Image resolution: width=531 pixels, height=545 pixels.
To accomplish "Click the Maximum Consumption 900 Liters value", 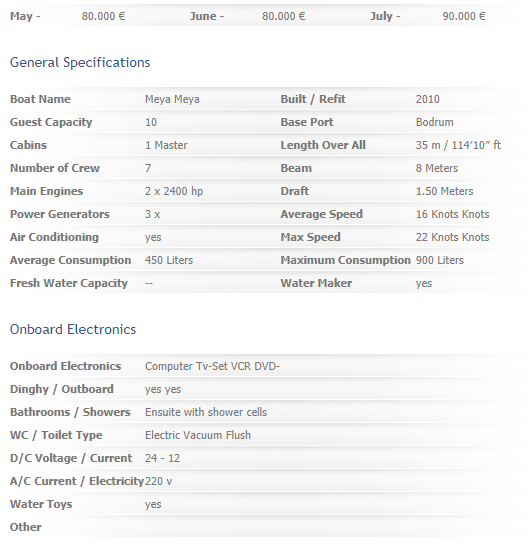I will pyautogui.click(x=440, y=260).
